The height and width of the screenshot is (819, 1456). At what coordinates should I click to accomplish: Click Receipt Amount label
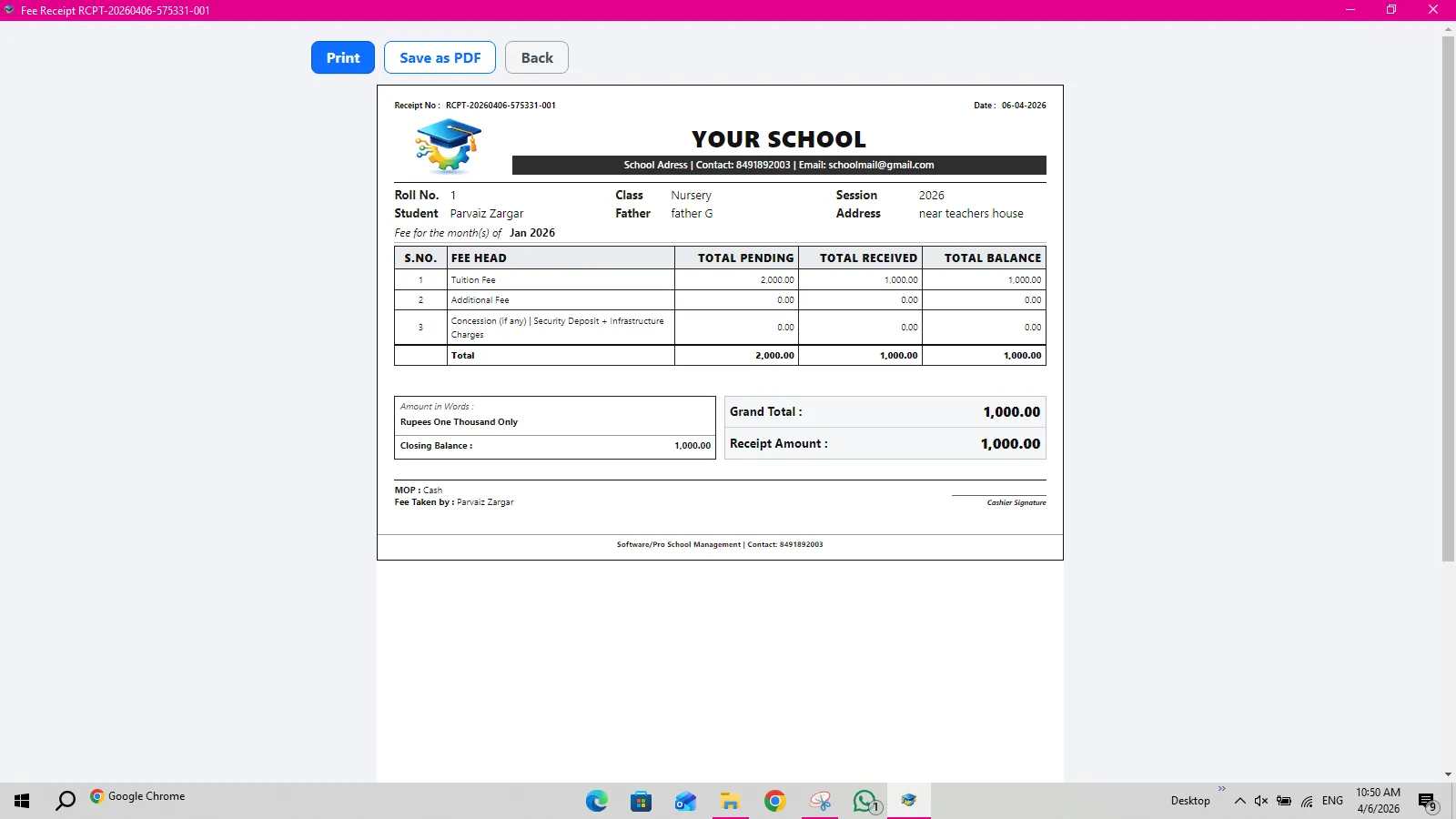778,444
